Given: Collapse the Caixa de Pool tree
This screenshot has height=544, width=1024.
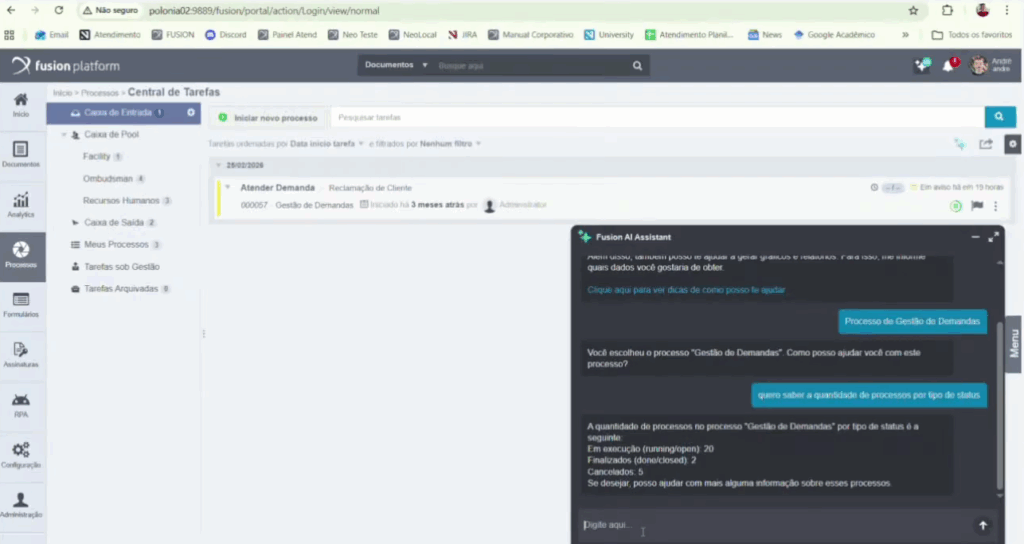Looking at the screenshot, I should point(64,134).
